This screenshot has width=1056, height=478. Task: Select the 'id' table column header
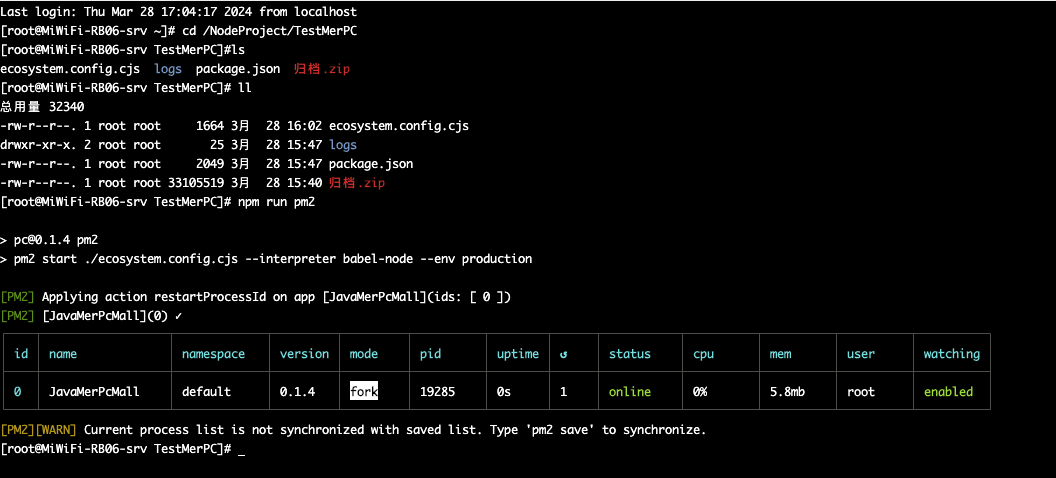tap(21, 353)
